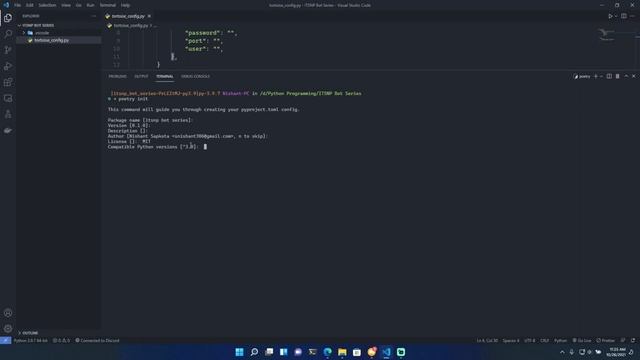Open the Accounts icon in activity bar
The height and width of the screenshot is (360, 640).
pos(8,313)
